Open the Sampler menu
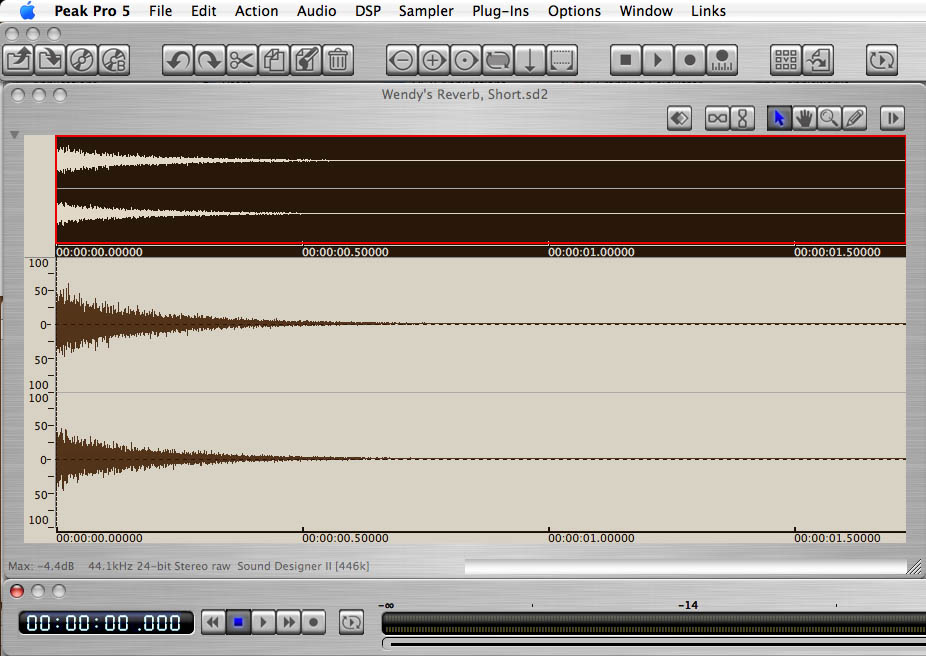926x656 pixels. (x=426, y=11)
